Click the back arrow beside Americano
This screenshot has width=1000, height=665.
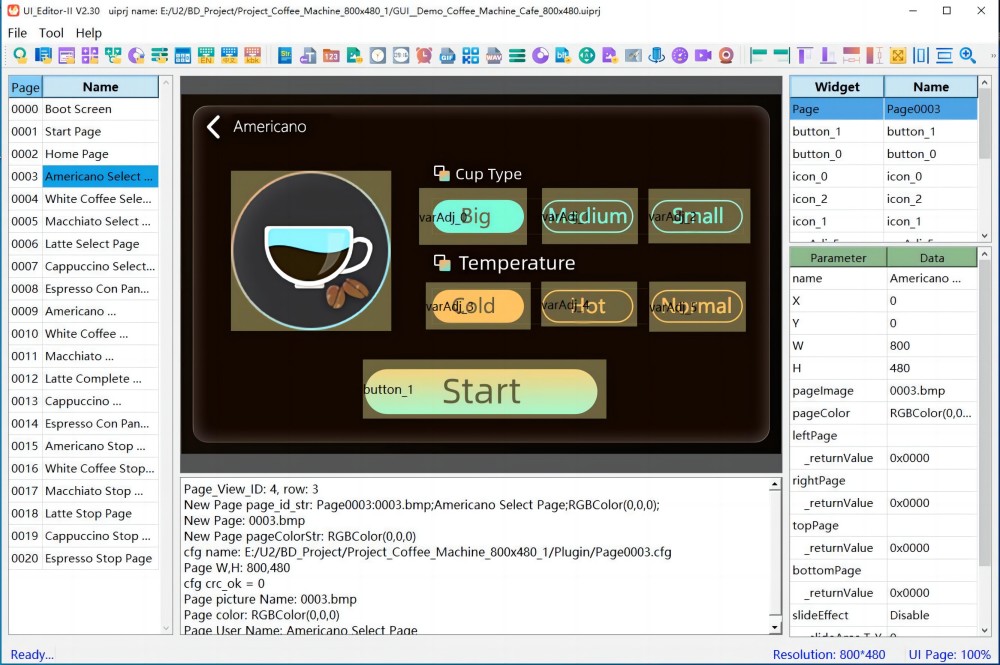[x=214, y=127]
